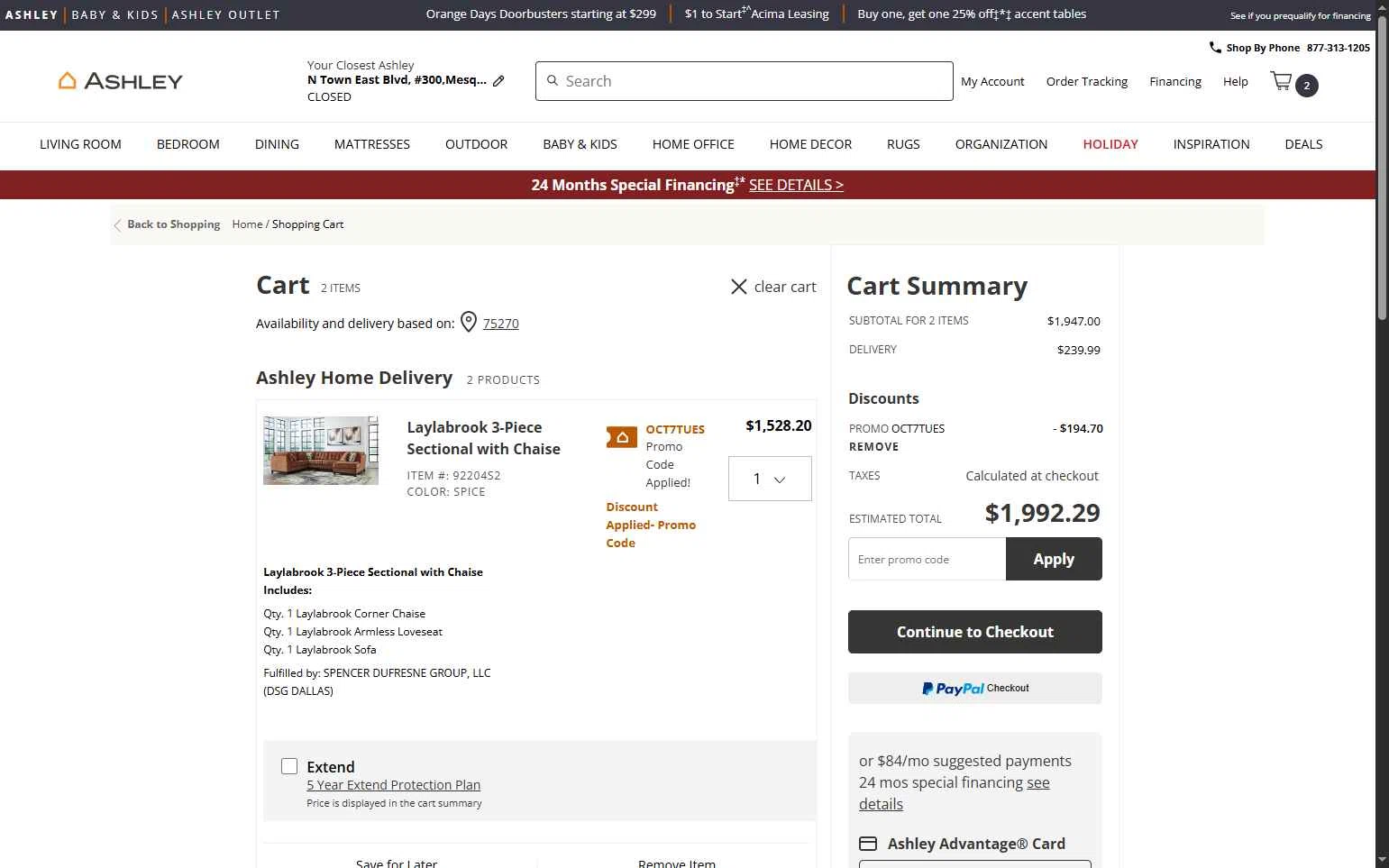
Task: Open the Mattresses navigation menu
Action: [371, 144]
